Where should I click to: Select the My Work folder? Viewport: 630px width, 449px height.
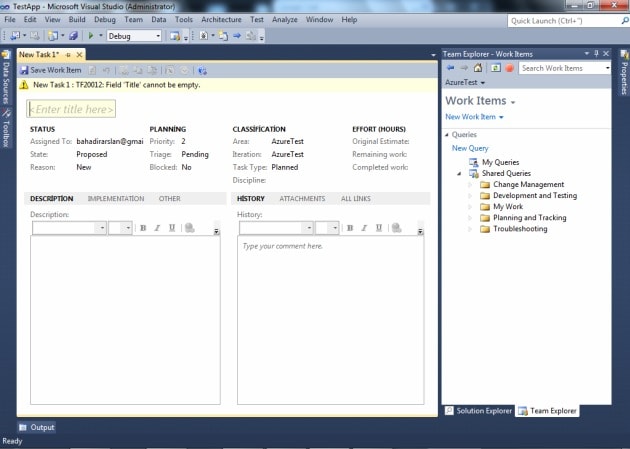pyautogui.click(x=508, y=206)
